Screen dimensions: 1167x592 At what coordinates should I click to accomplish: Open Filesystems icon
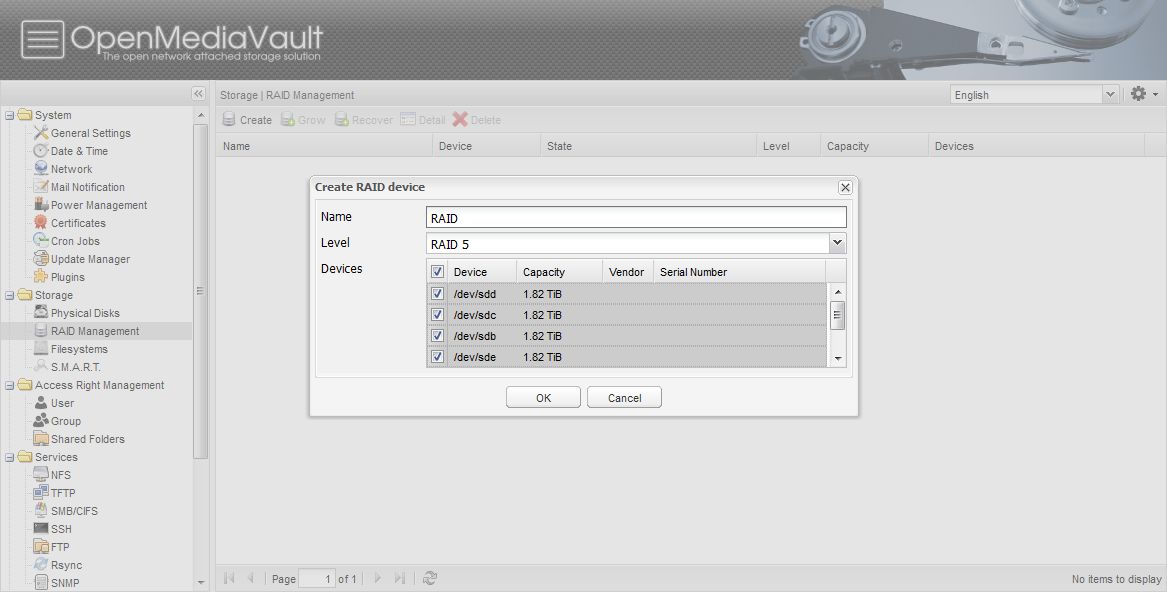coord(41,348)
